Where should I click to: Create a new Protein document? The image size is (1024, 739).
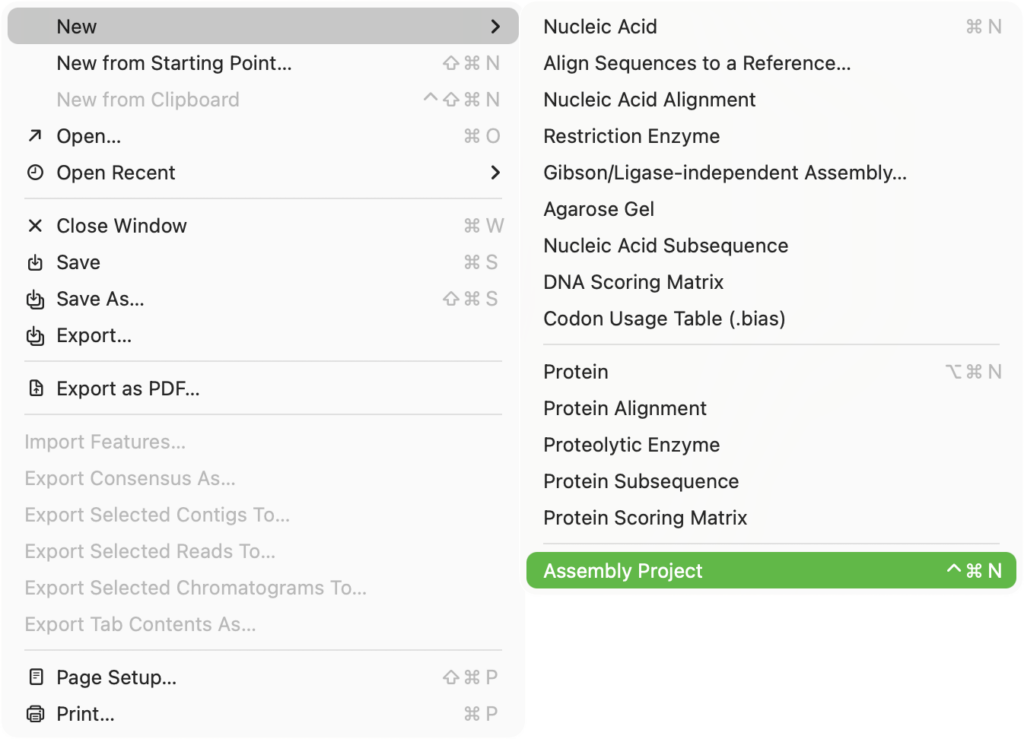575,371
